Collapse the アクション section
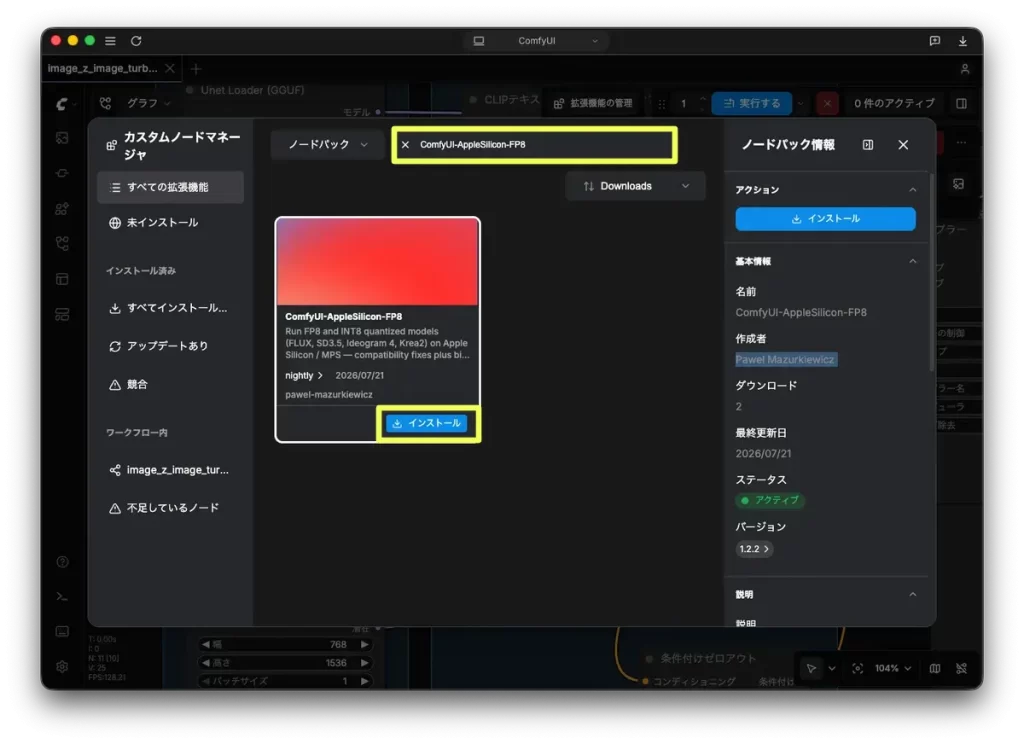 click(912, 189)
